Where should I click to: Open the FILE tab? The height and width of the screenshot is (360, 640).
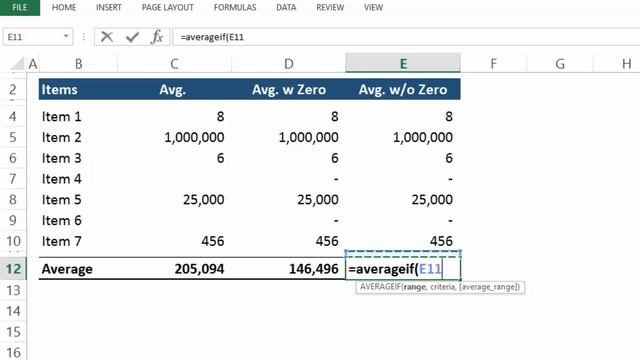point(20,7)
